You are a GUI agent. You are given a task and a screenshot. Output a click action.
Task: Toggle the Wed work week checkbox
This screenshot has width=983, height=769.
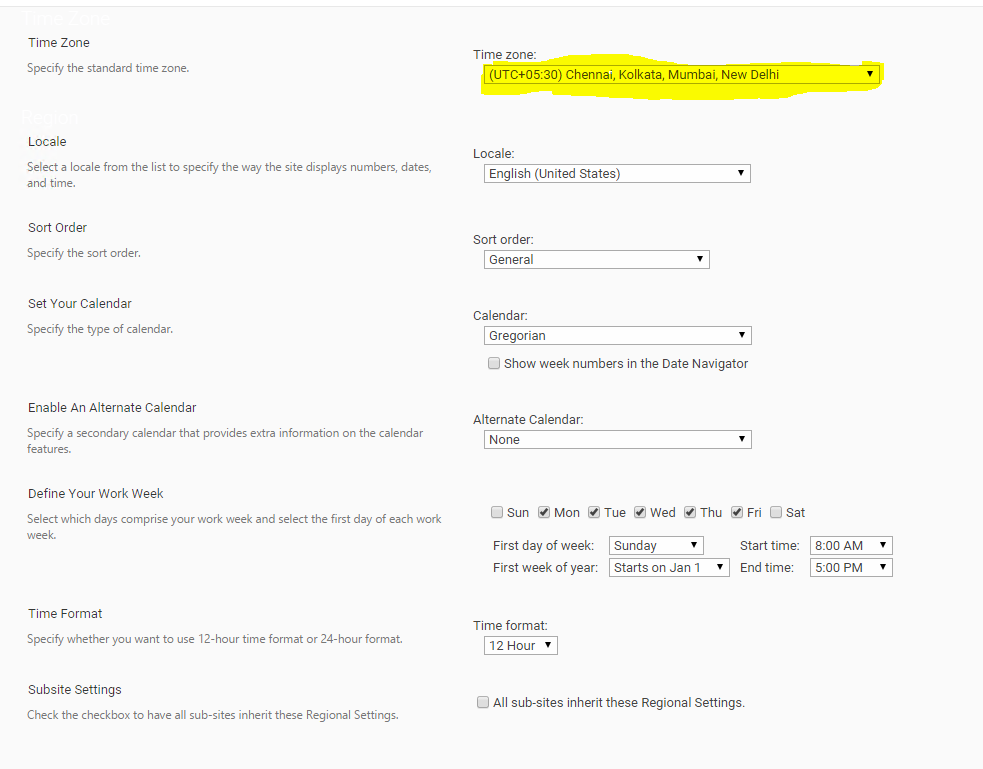(x=640, y=512)
